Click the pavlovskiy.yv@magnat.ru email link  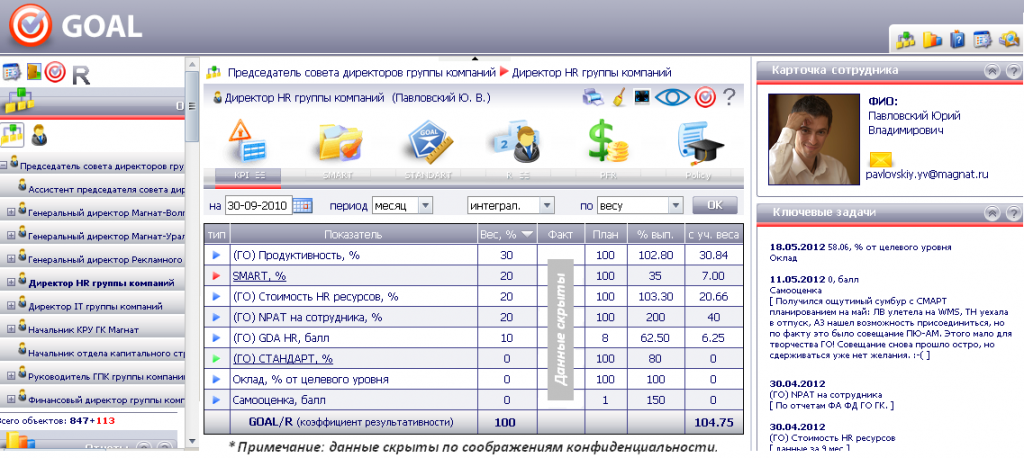tap(927, 175)
